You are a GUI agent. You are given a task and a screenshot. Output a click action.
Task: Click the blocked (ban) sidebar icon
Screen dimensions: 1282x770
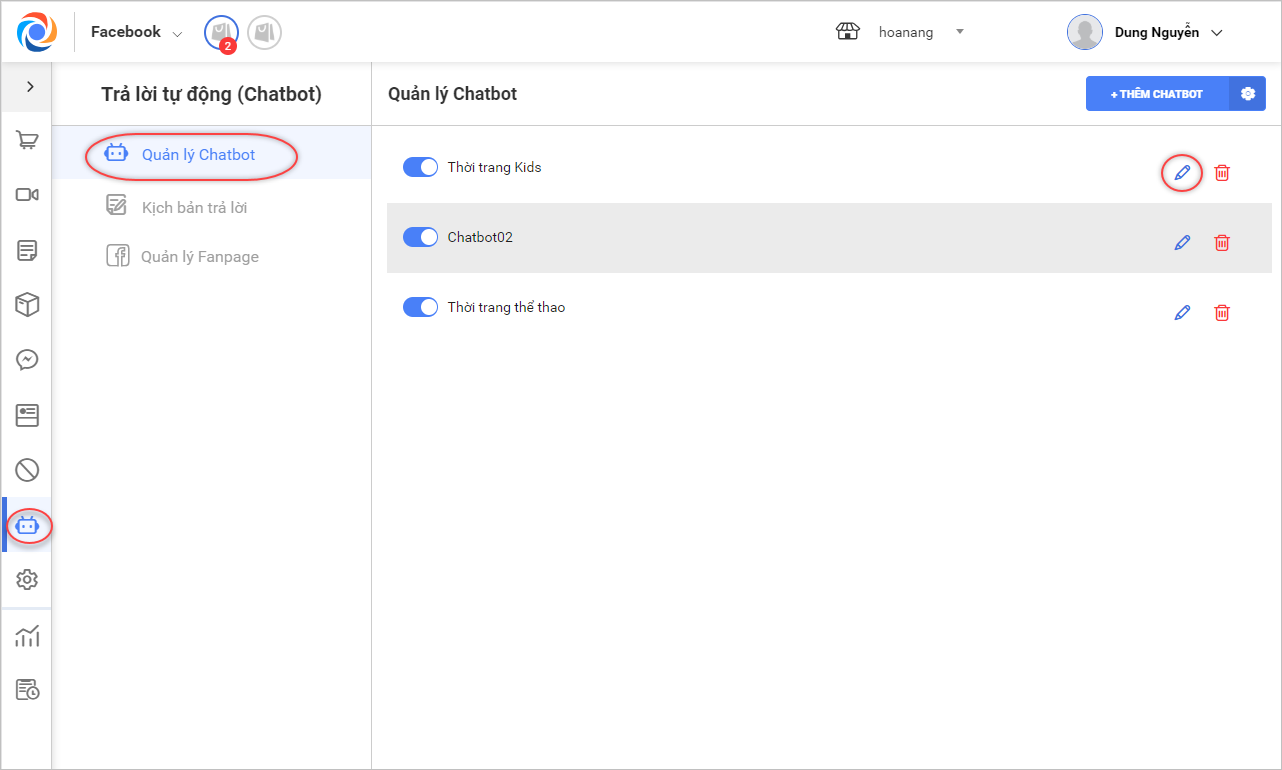[27, 469]
